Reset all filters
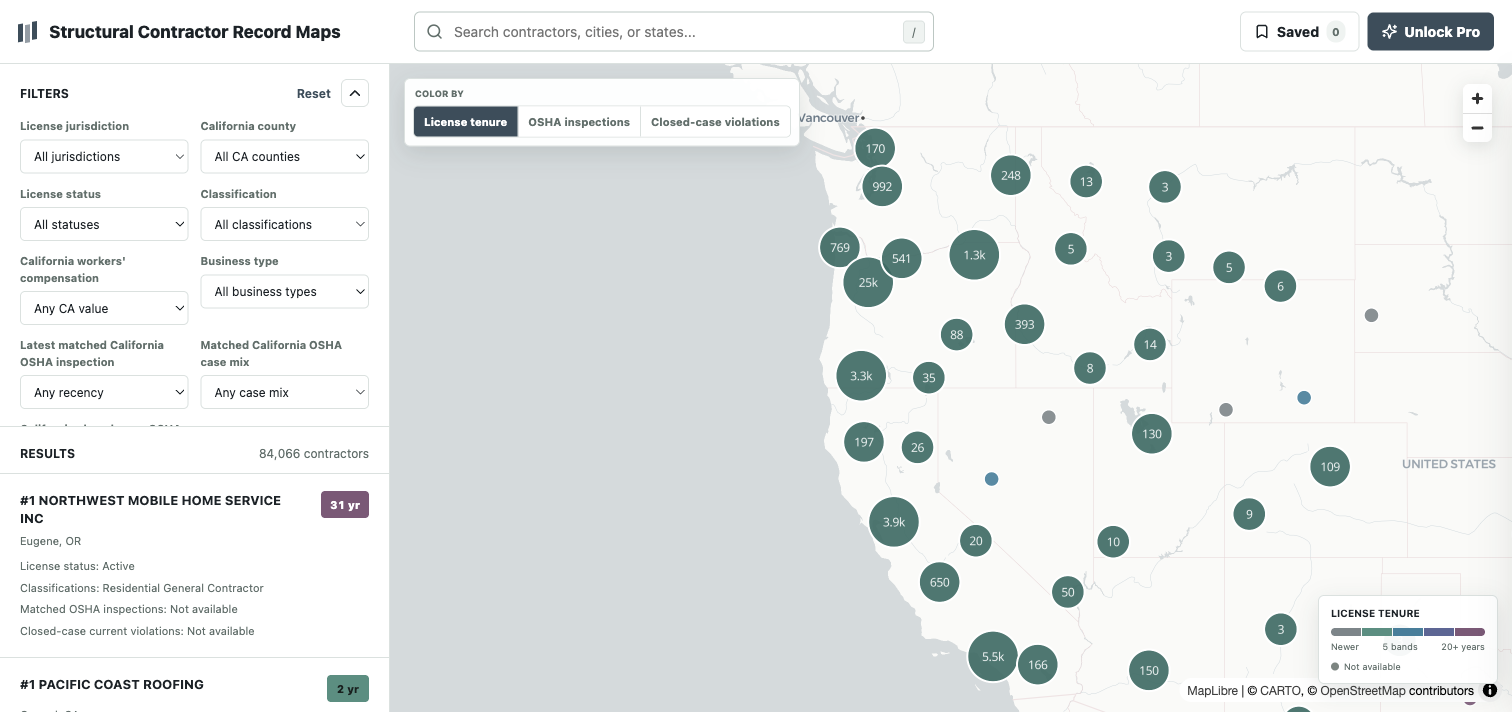Viewport: 1512px width, 712px height. [313, 93]
